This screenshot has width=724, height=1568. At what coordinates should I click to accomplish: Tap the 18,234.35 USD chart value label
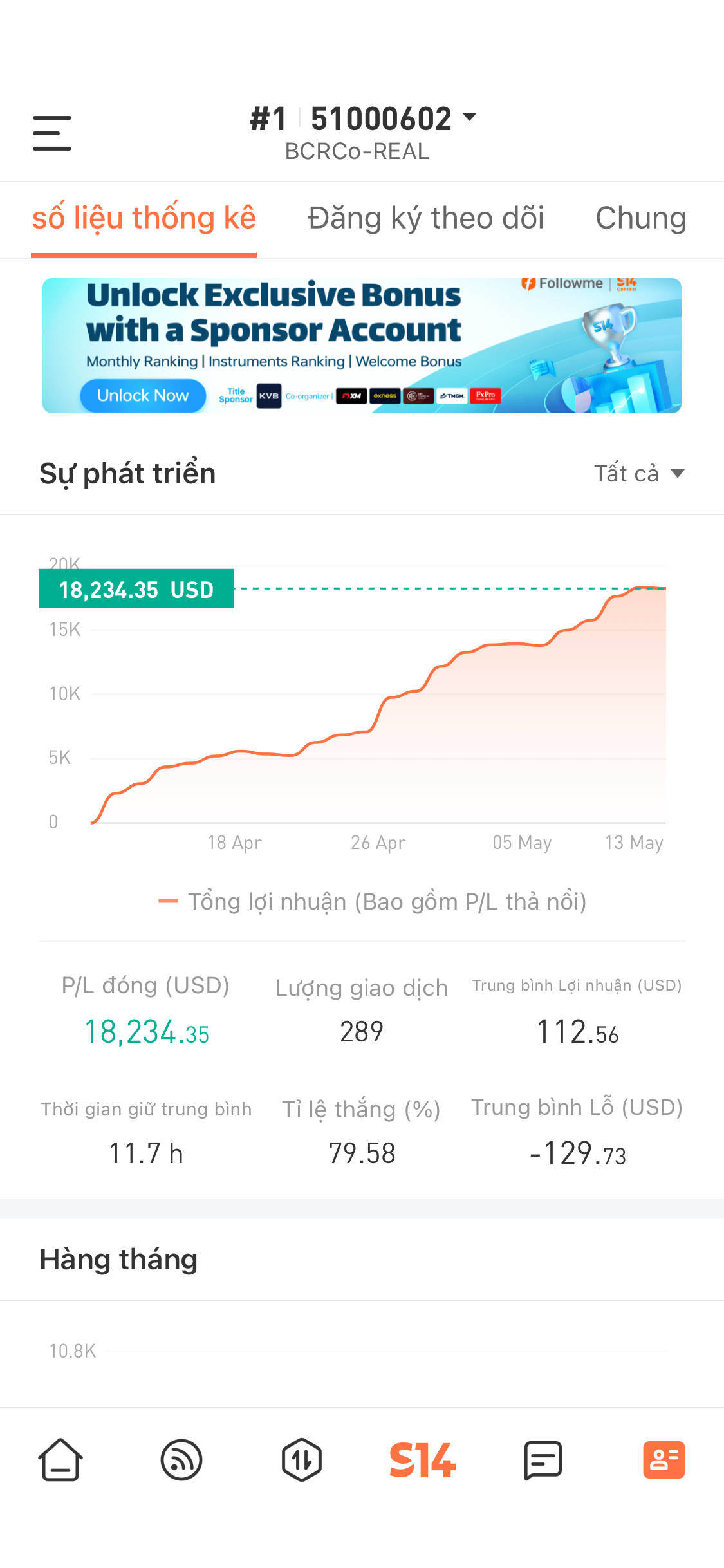click(136, 589)
